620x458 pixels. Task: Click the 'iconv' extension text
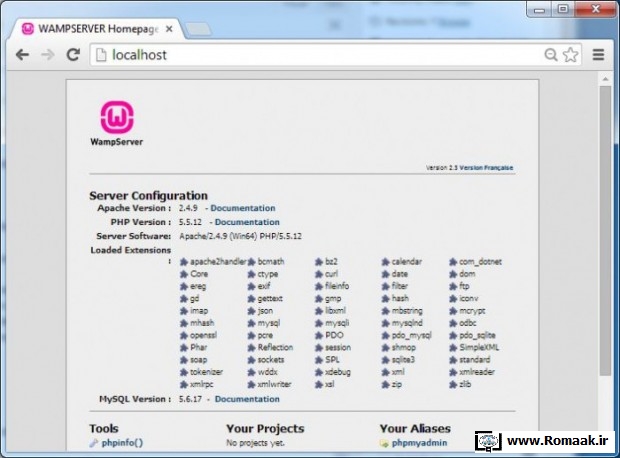coord(469,298)
